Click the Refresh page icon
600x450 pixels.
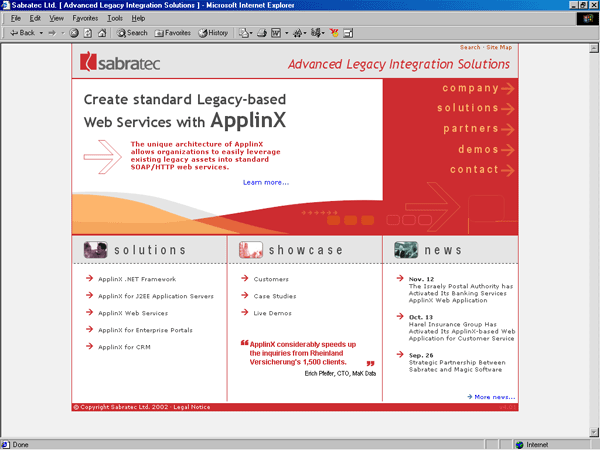point(88,33)
